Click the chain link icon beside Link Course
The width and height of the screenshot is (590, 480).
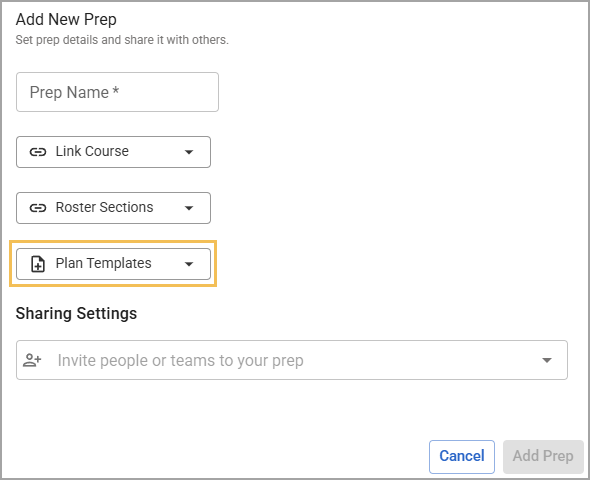[x=38, y=152]
